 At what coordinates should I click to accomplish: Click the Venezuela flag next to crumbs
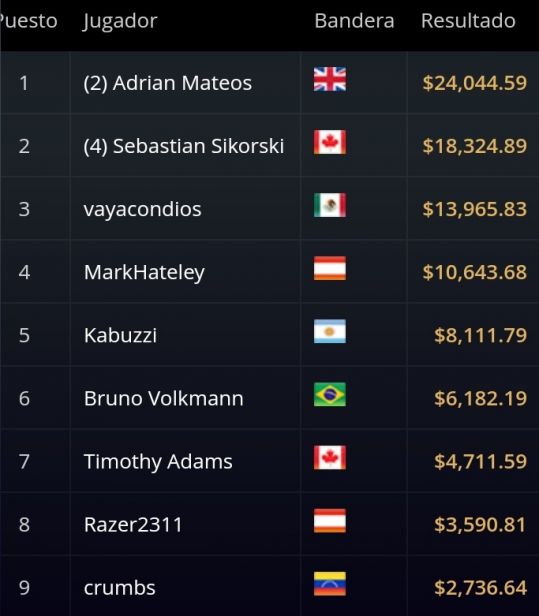(x=330, y=584)
